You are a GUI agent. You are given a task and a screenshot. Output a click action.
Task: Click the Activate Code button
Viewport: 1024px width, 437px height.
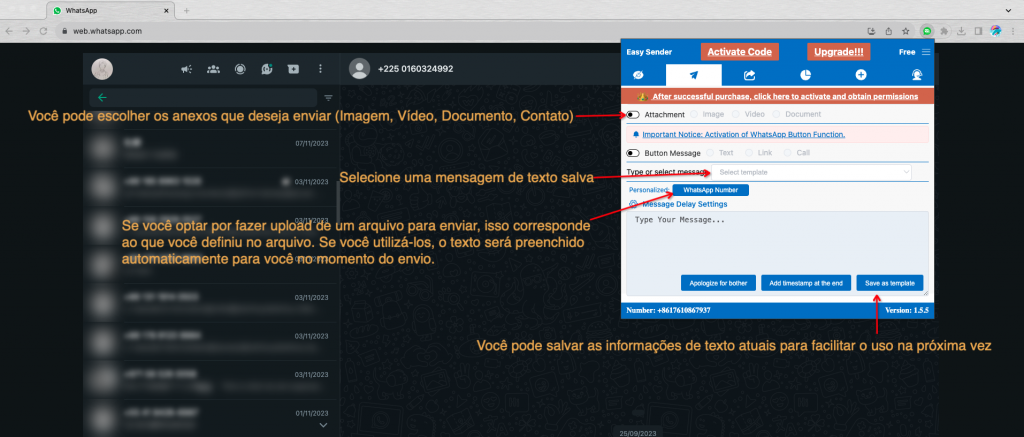[x=739, y=52]
